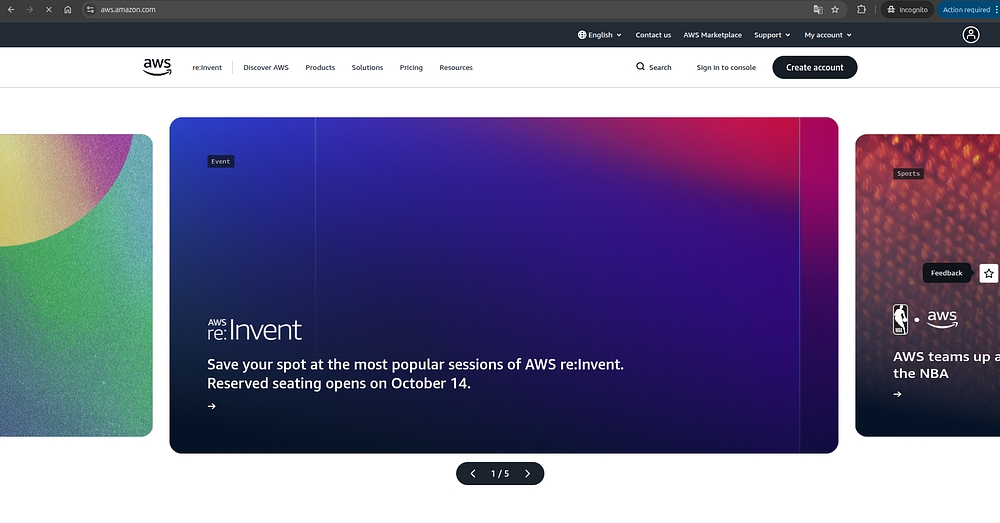Bookmark this page with star icon
This screenshot has height=523, width=1000.
point(835,9)
